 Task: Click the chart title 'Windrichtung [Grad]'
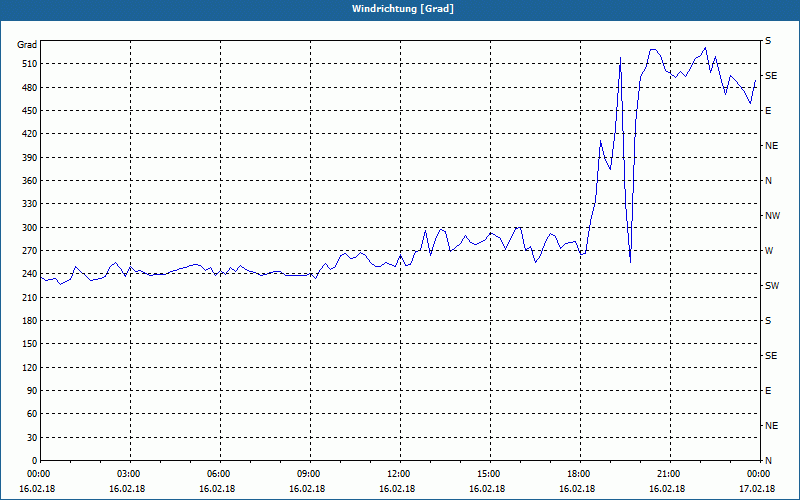coord(403,9)
